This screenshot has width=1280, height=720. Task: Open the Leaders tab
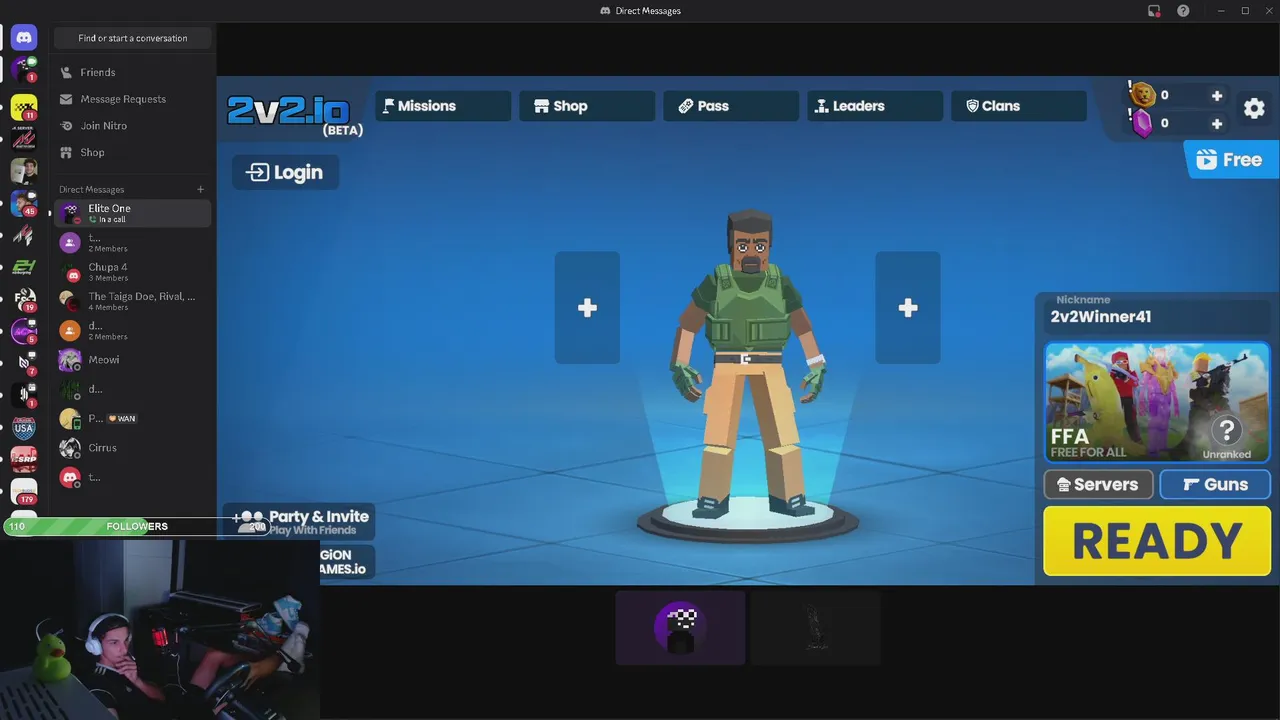(x=875, y=106)
